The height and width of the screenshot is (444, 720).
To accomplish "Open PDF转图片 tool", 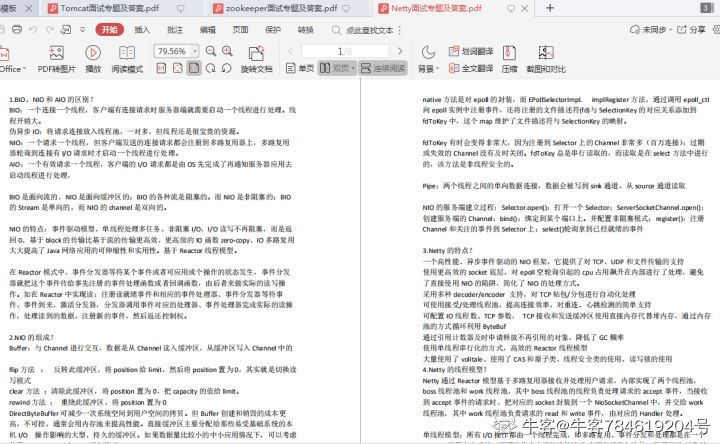I will 56,59.
